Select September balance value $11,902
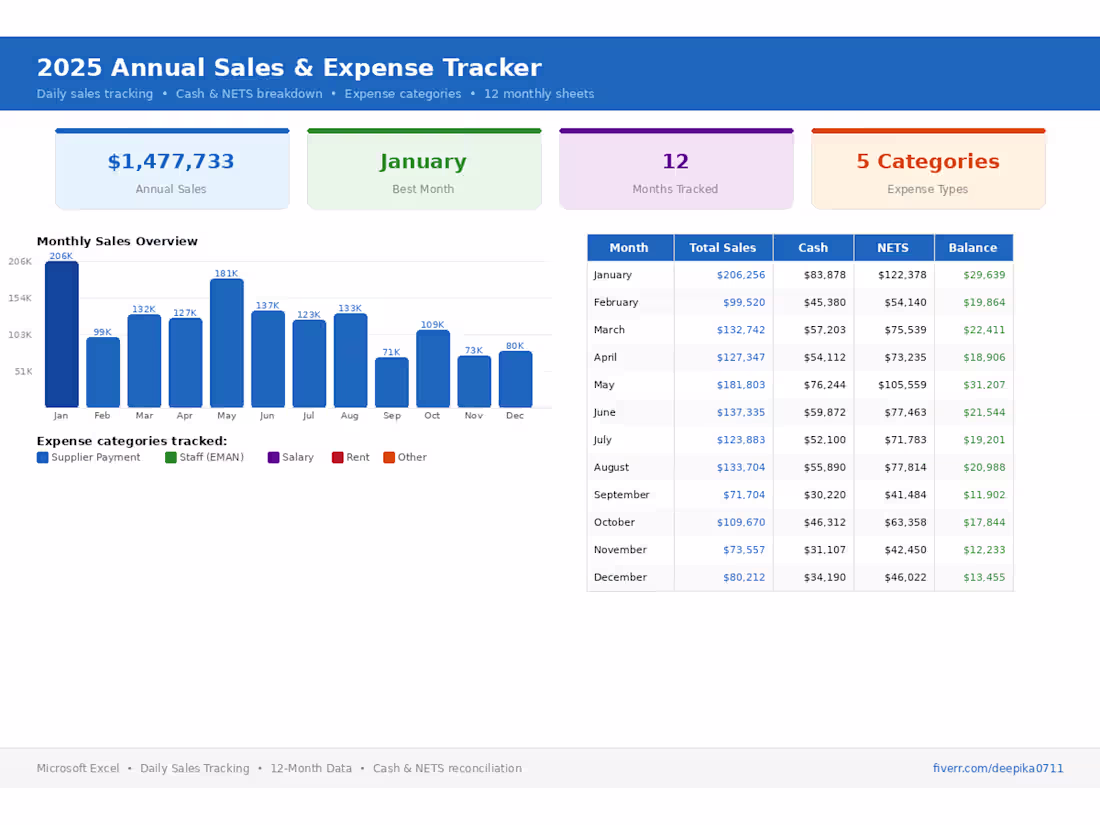Screen dimensions: 1100x825 pyautogui.click(x=984, y=495)
